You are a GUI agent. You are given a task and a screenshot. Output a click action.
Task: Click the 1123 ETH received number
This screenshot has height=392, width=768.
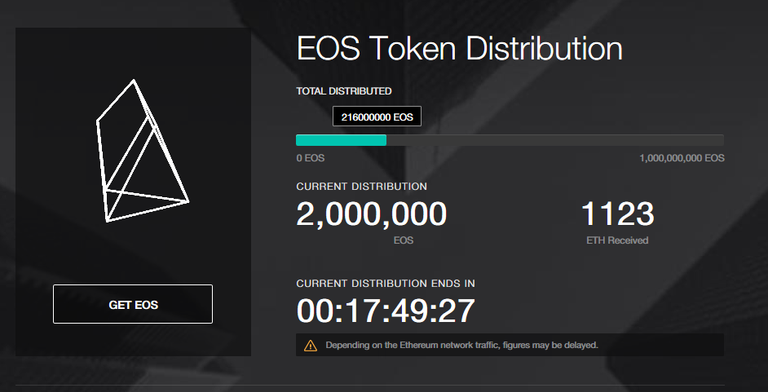coord(618,214)
